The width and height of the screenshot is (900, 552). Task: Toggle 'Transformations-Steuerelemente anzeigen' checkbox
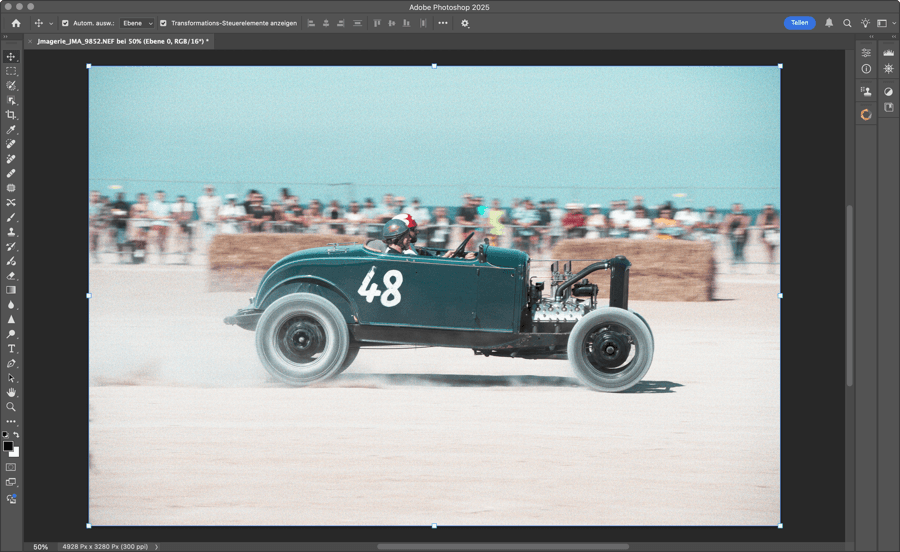163,23
